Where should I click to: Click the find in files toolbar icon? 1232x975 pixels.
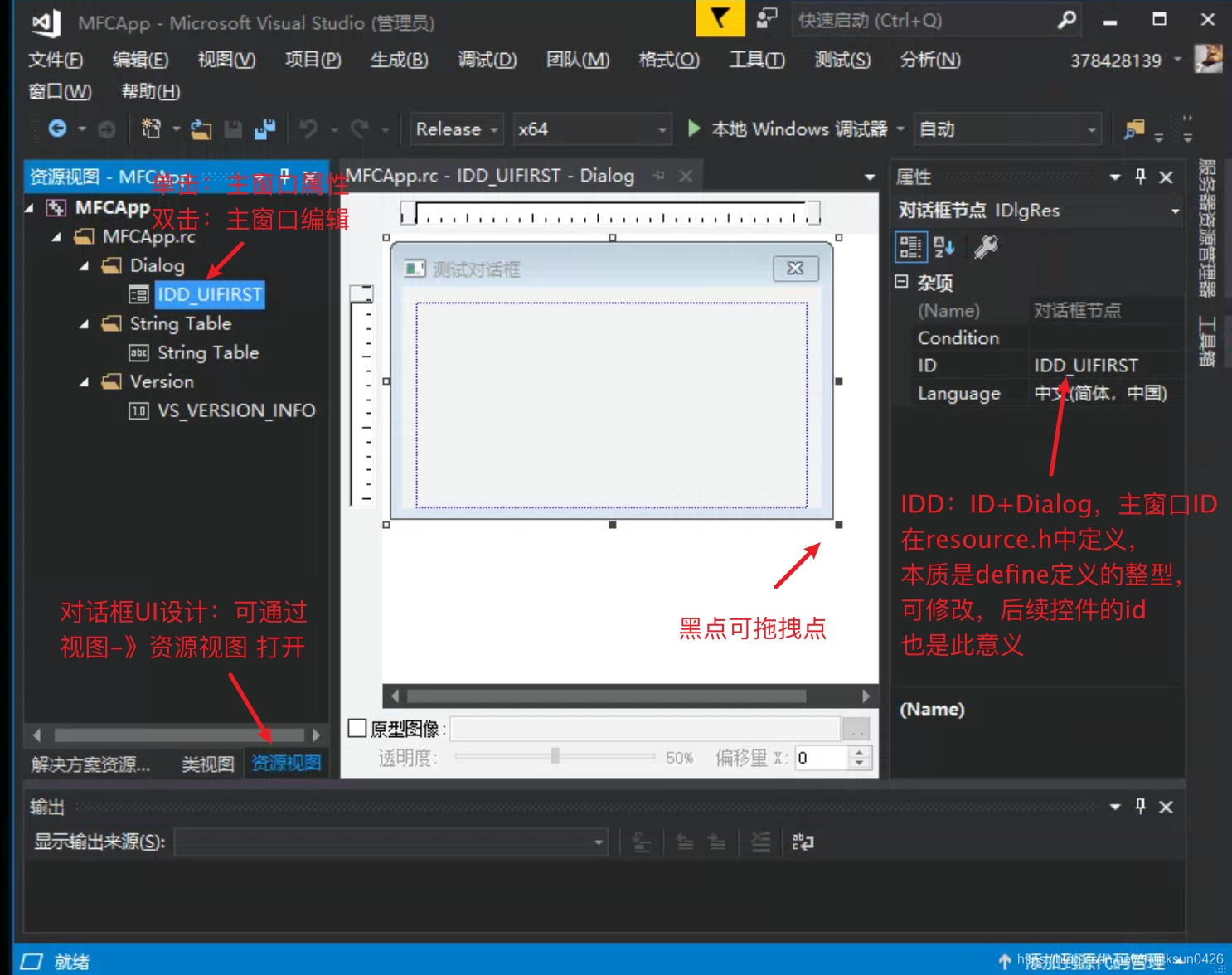coord(1133,129)
